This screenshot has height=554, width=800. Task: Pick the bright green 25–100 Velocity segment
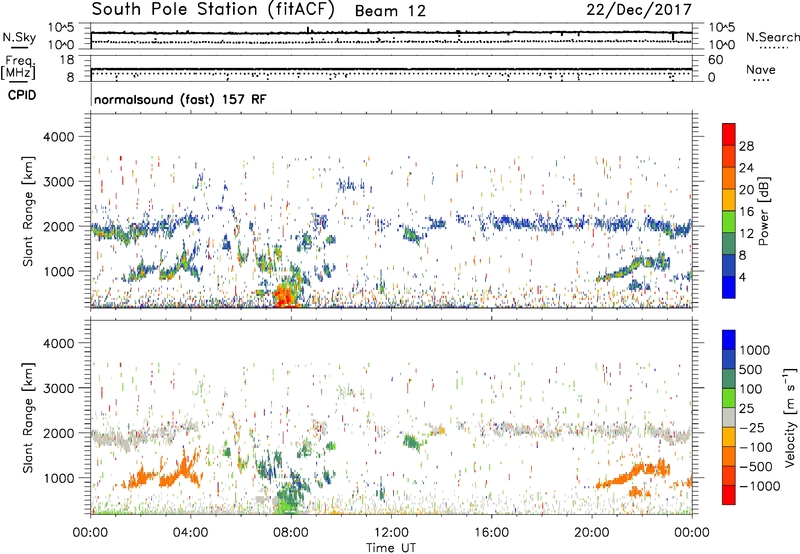pos(729,397)
